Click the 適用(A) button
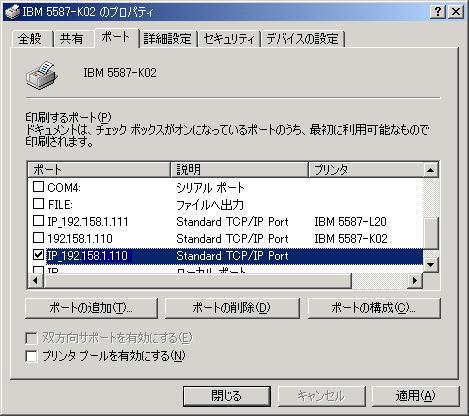Image resolution: width=469 pixels, height=416 pixels. (415, 396)
